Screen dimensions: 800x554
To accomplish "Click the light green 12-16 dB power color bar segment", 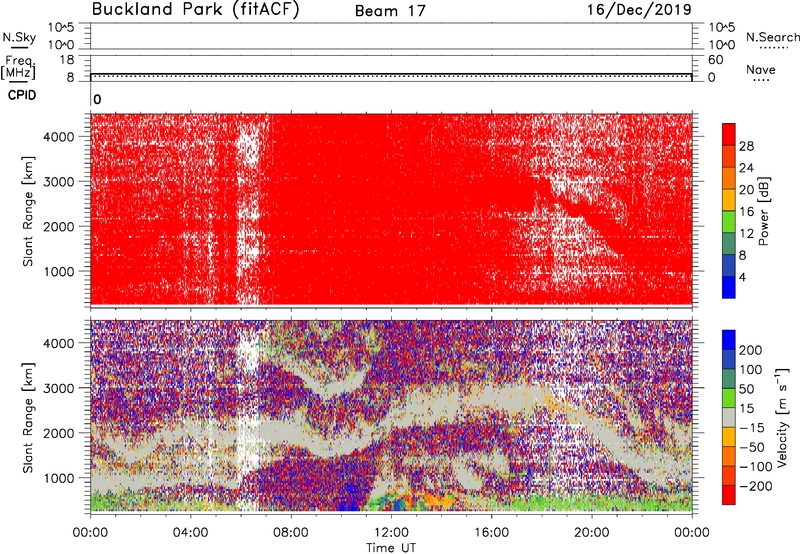I will click(x=729, y=222).
